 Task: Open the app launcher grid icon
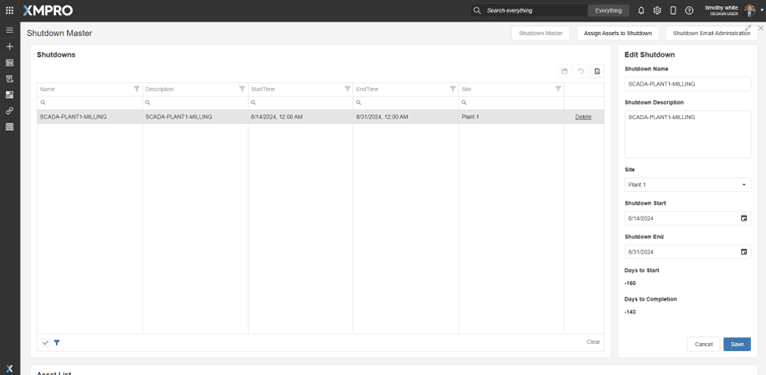click(x=9, y=10)
